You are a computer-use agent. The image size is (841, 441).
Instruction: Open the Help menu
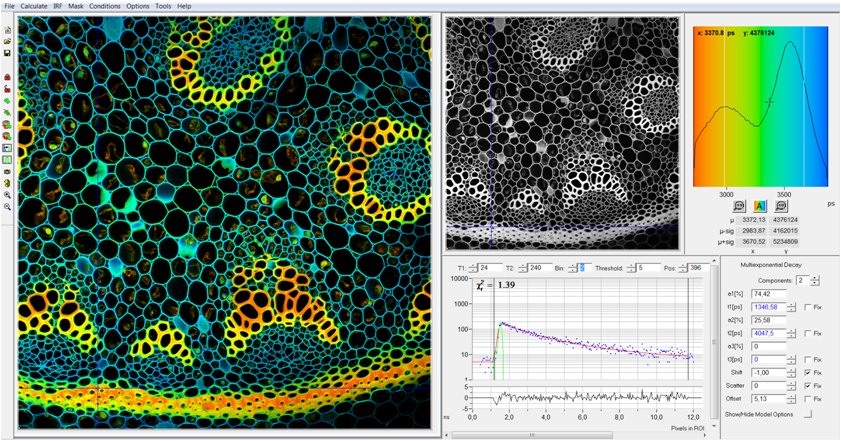[184, 6]
